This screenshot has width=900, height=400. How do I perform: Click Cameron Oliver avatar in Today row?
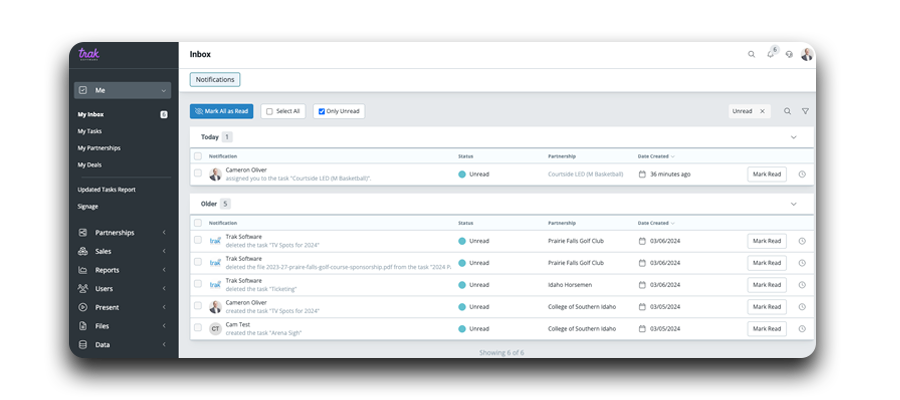click(215, 174)
